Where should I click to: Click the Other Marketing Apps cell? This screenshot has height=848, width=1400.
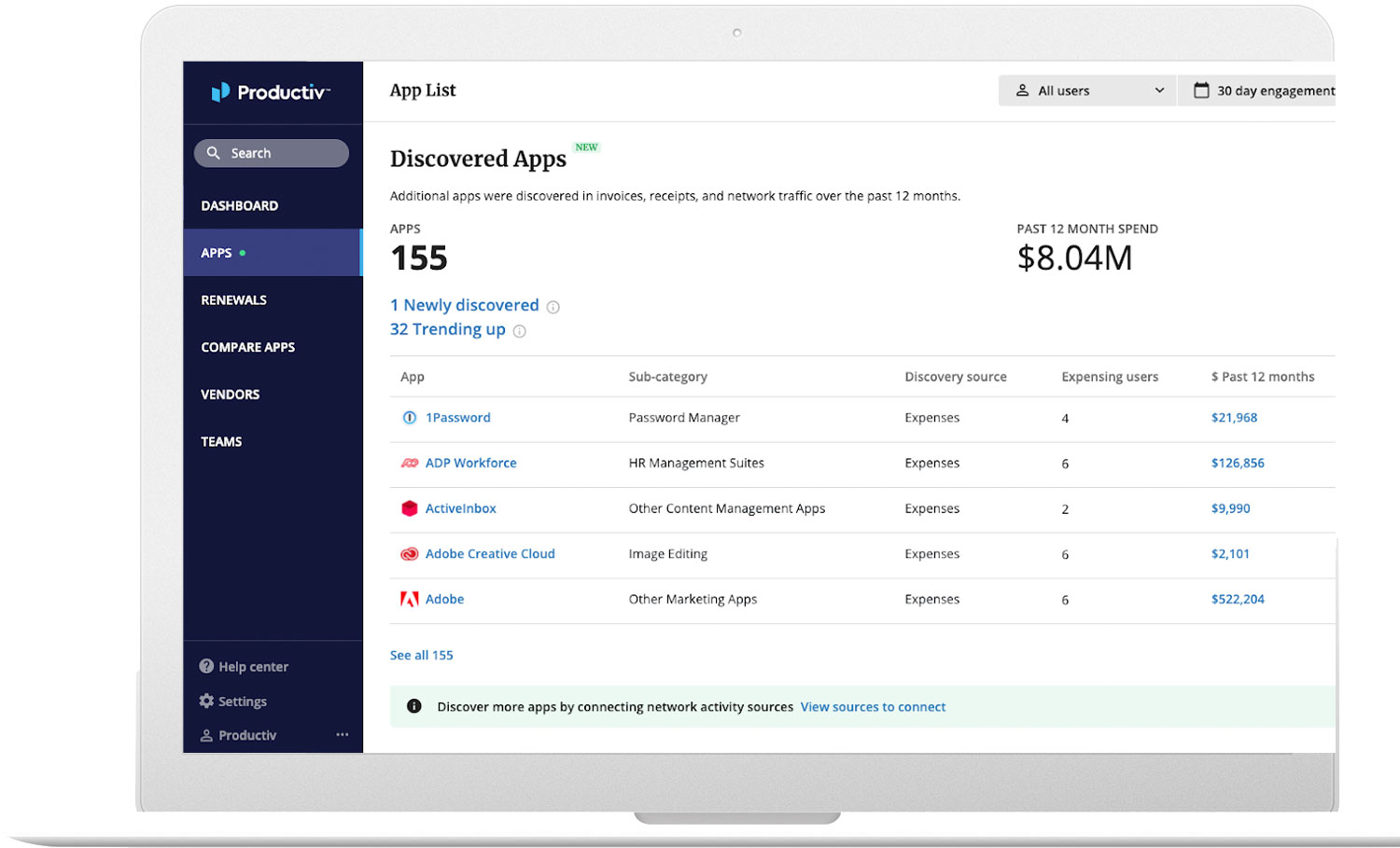point(693,599)
